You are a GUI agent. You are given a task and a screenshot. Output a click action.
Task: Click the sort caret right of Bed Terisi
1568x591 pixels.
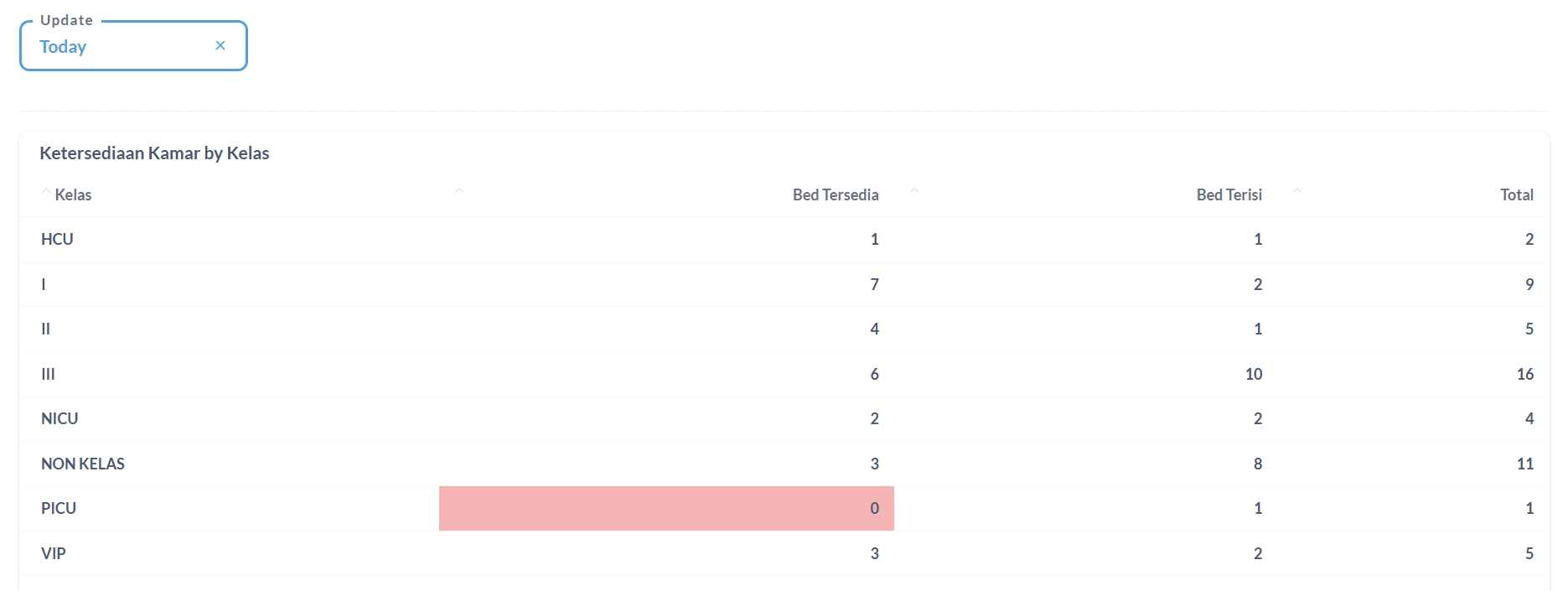click(1296, 192)
